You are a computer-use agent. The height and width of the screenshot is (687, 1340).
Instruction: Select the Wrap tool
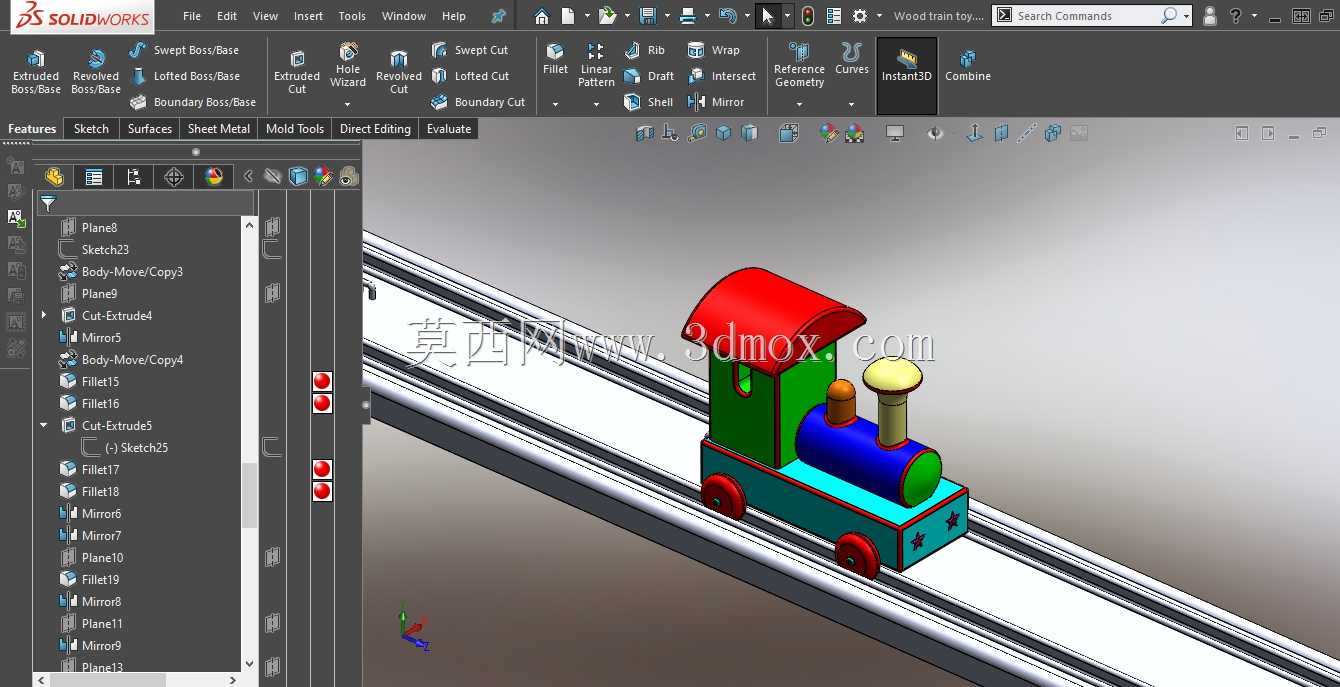[x=714, y=50]
